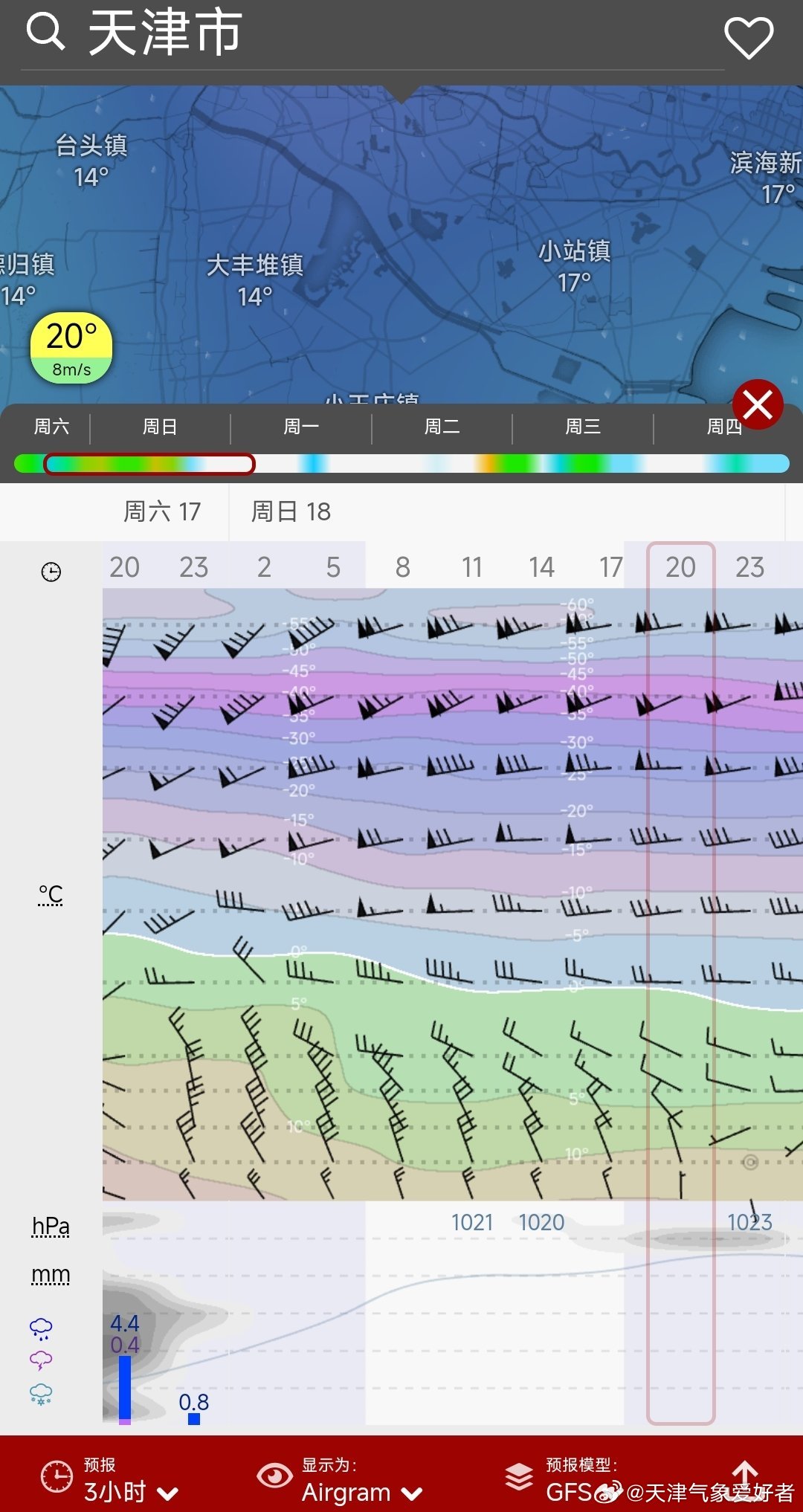Close the forecast panel with the red X

pyautogui.click(x=758, y=405)
